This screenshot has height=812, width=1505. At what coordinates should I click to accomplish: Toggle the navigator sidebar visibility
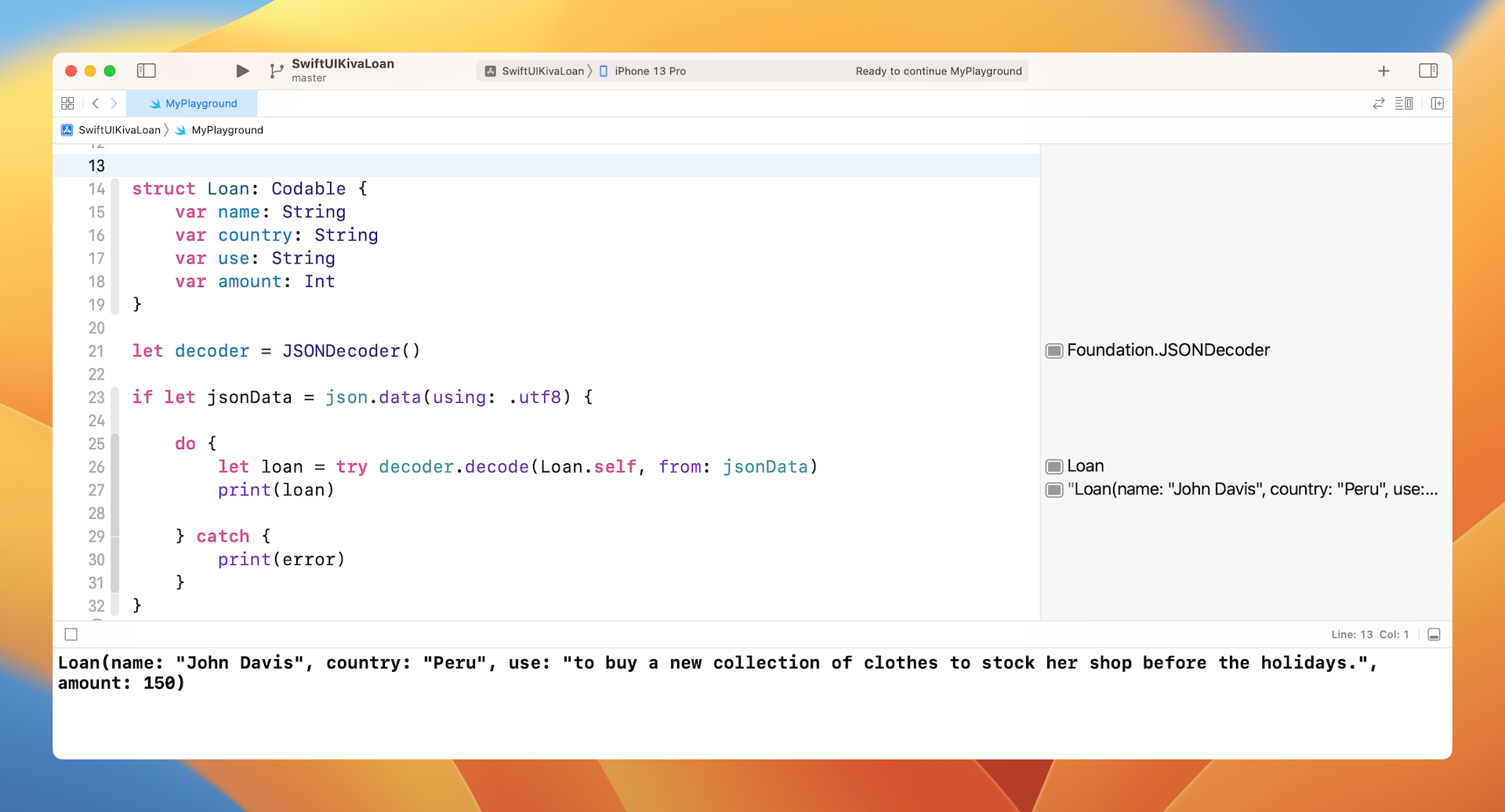[x=147, y=71]
